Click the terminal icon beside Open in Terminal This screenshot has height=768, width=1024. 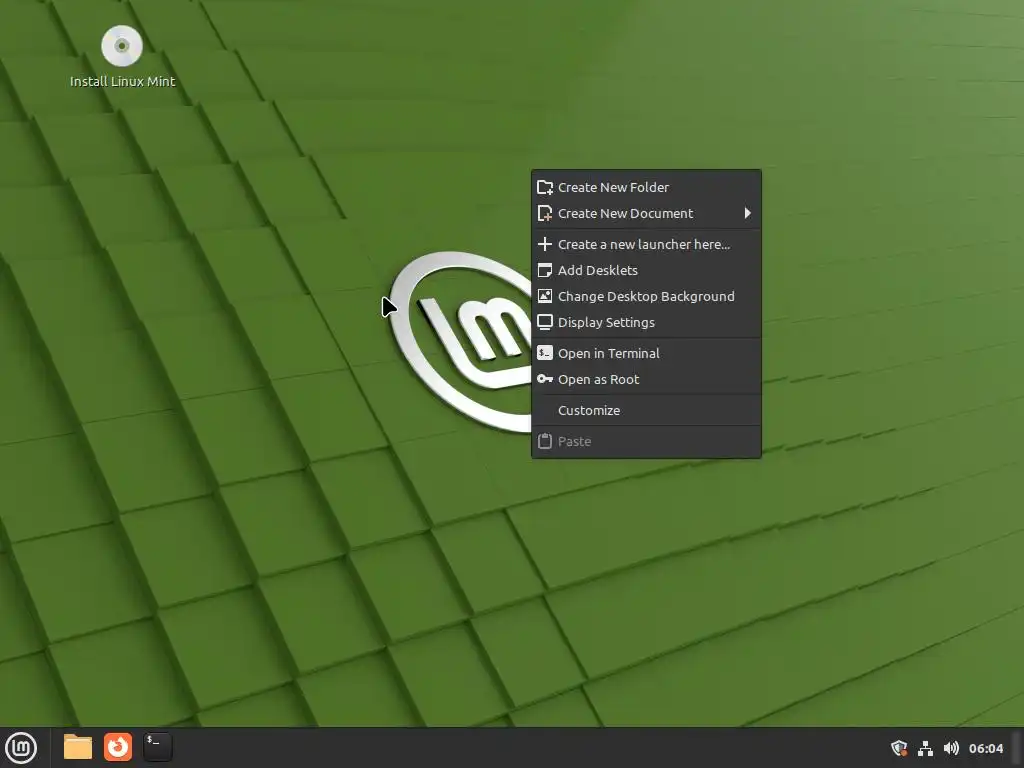(545, 353)
